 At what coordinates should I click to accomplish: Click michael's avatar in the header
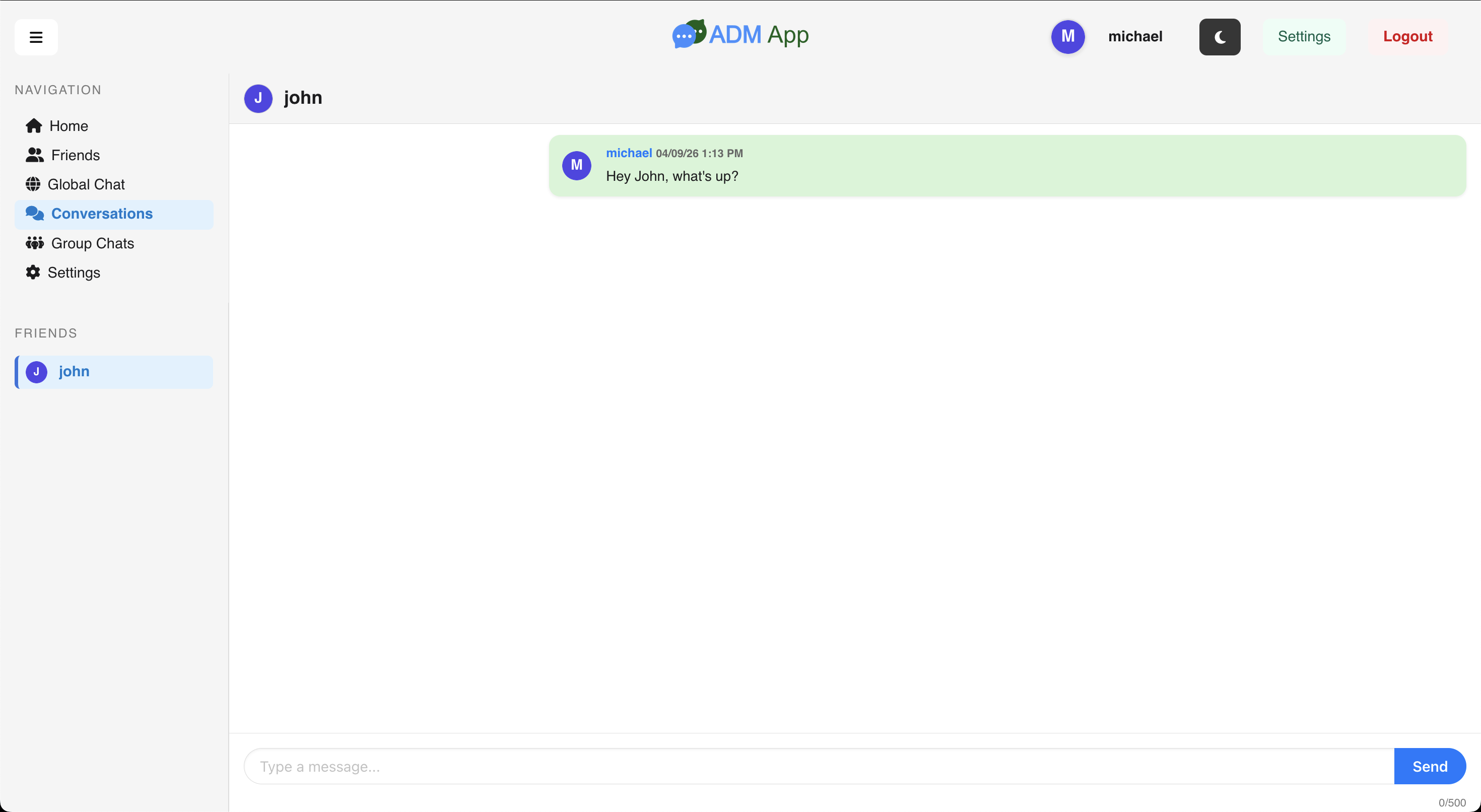coord(1067,36)
